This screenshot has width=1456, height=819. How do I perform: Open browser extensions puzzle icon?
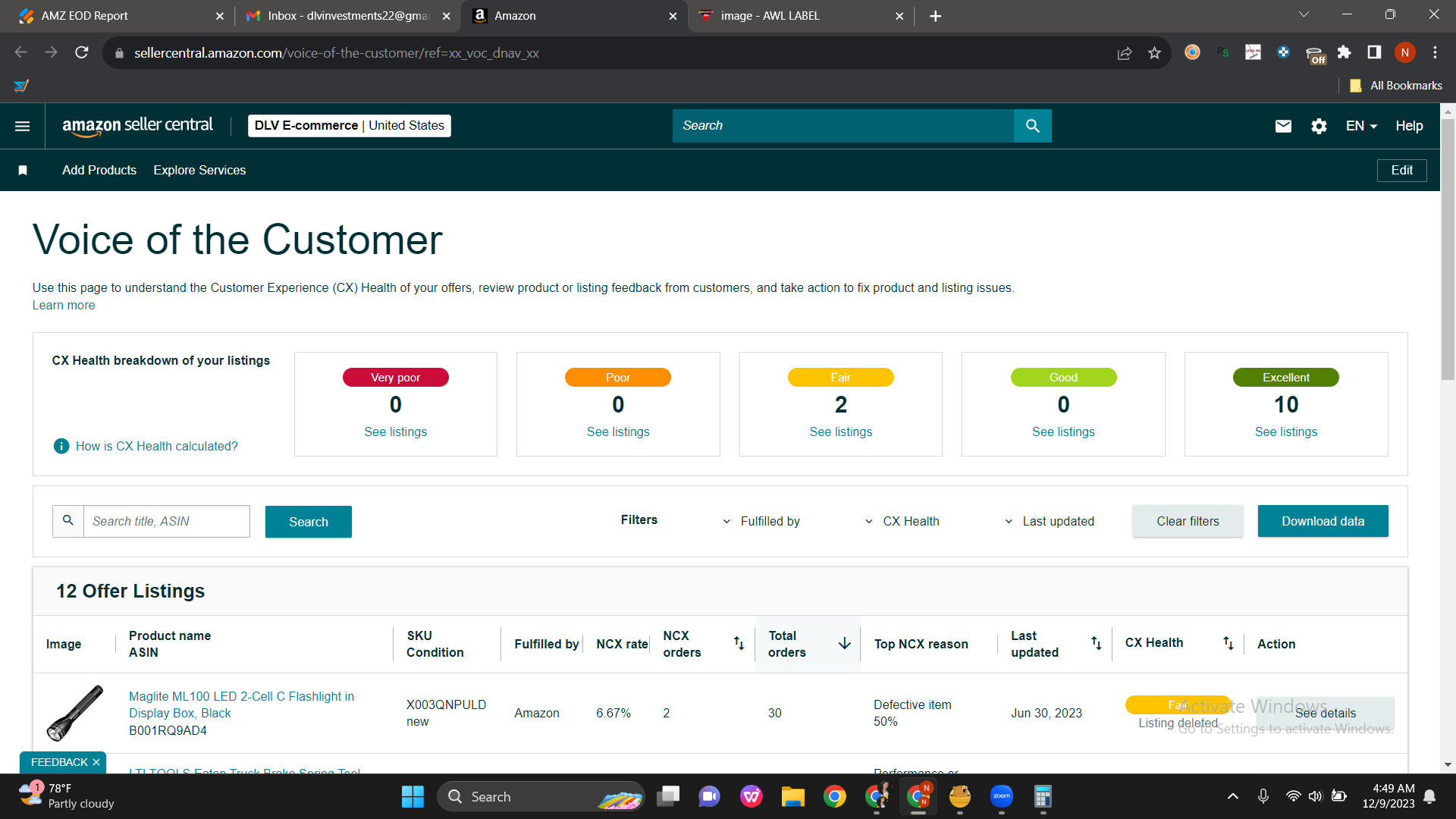pos(1344,52)
